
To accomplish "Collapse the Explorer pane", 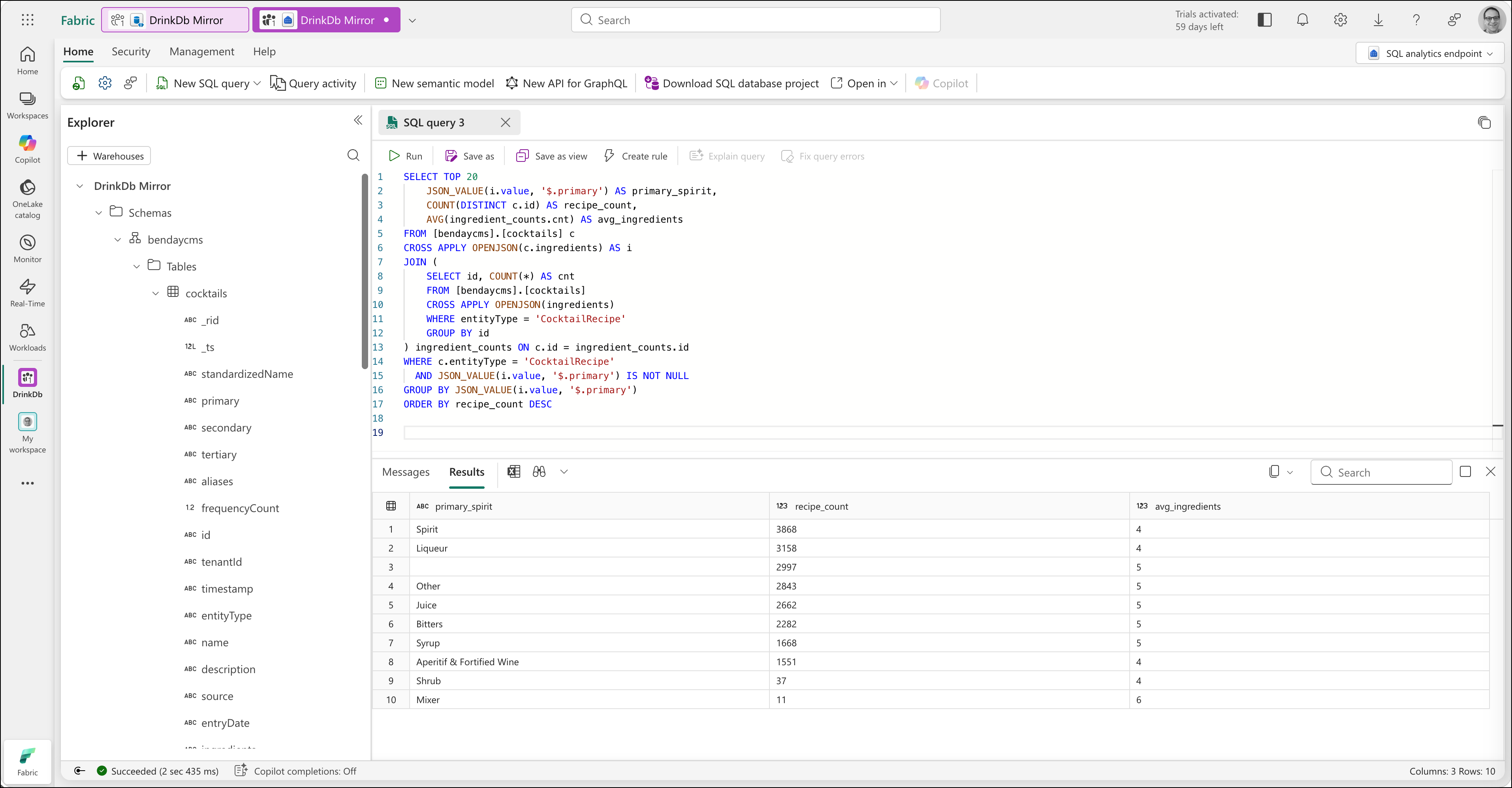I will pos(358,120).
